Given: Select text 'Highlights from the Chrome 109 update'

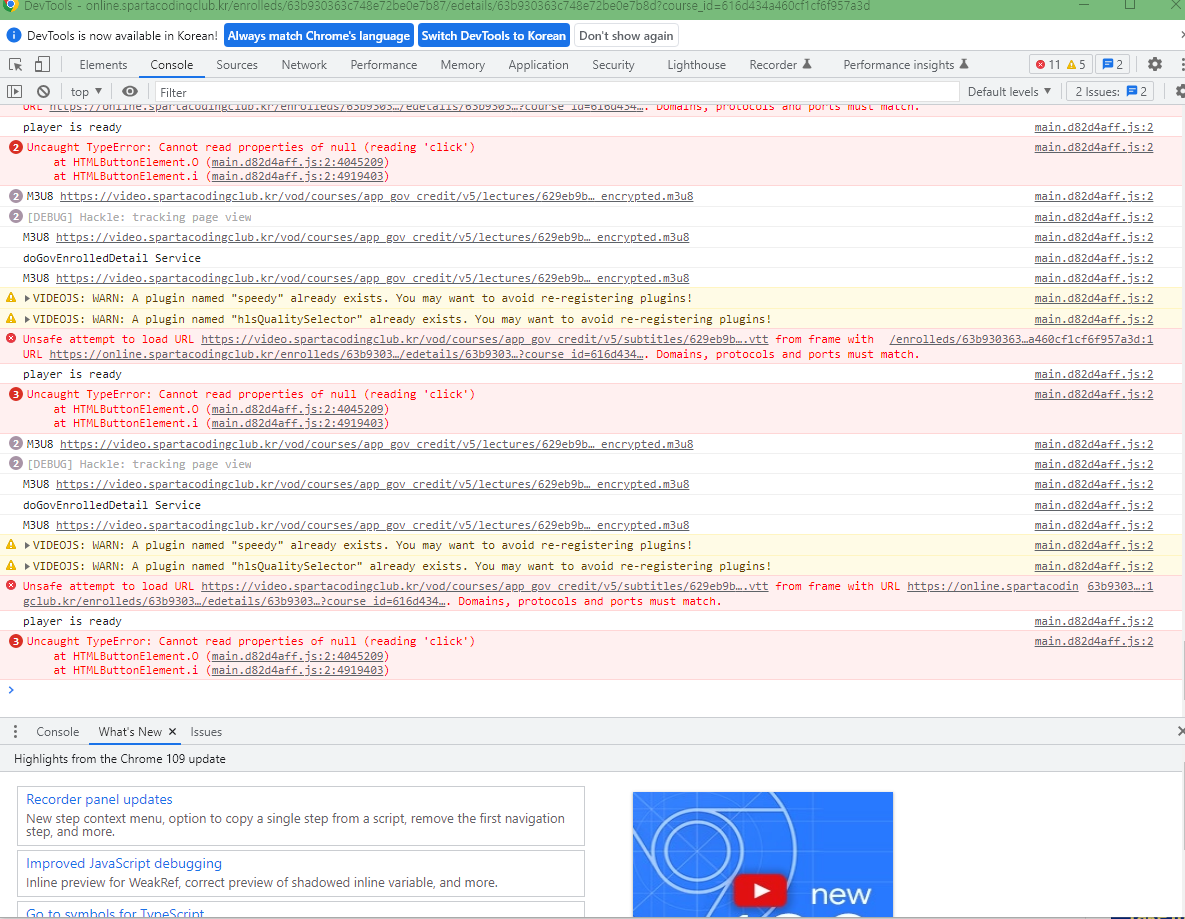Looking at the screenshot, I should tap(119, 759).
